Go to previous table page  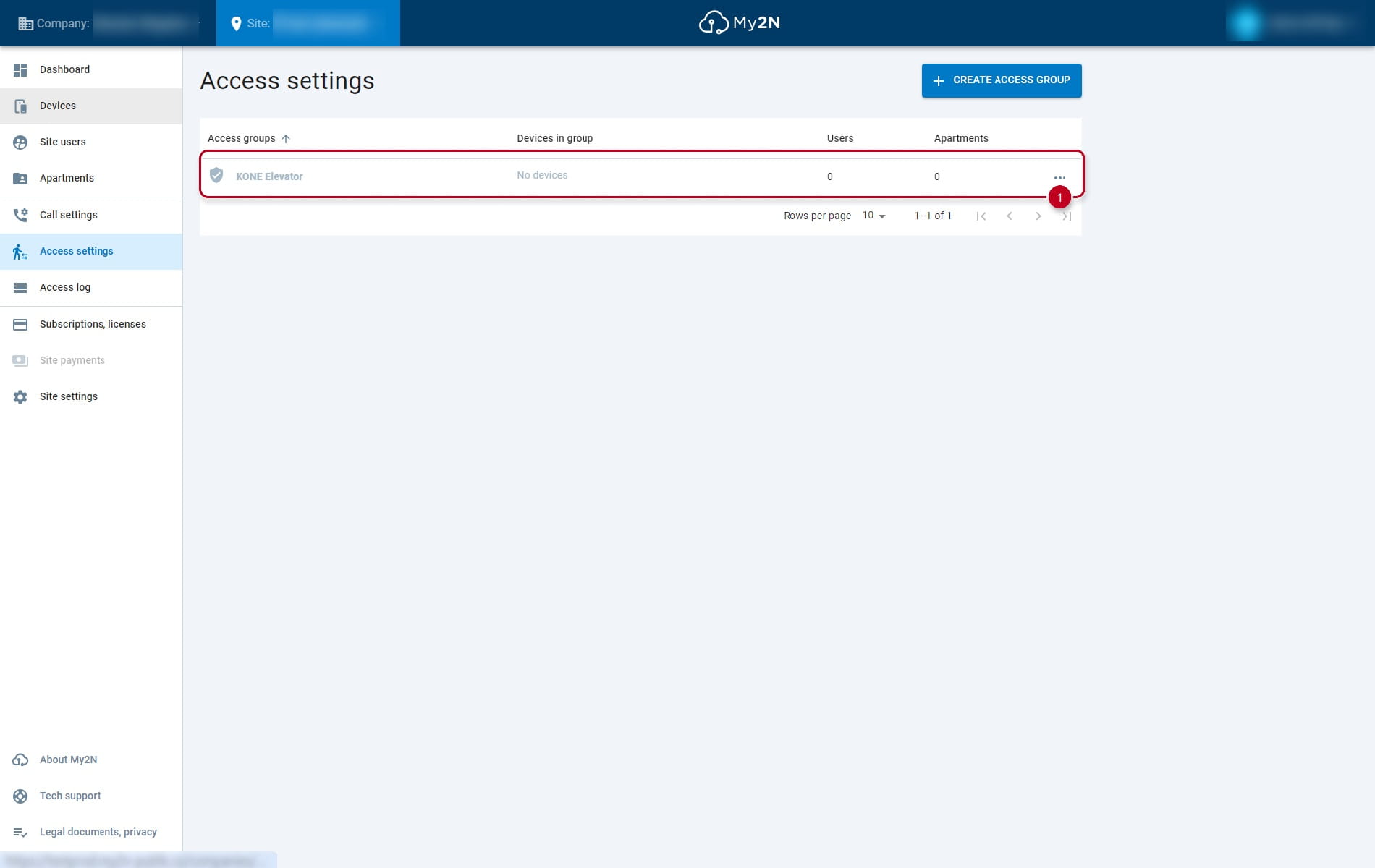tap(1010, 216)
